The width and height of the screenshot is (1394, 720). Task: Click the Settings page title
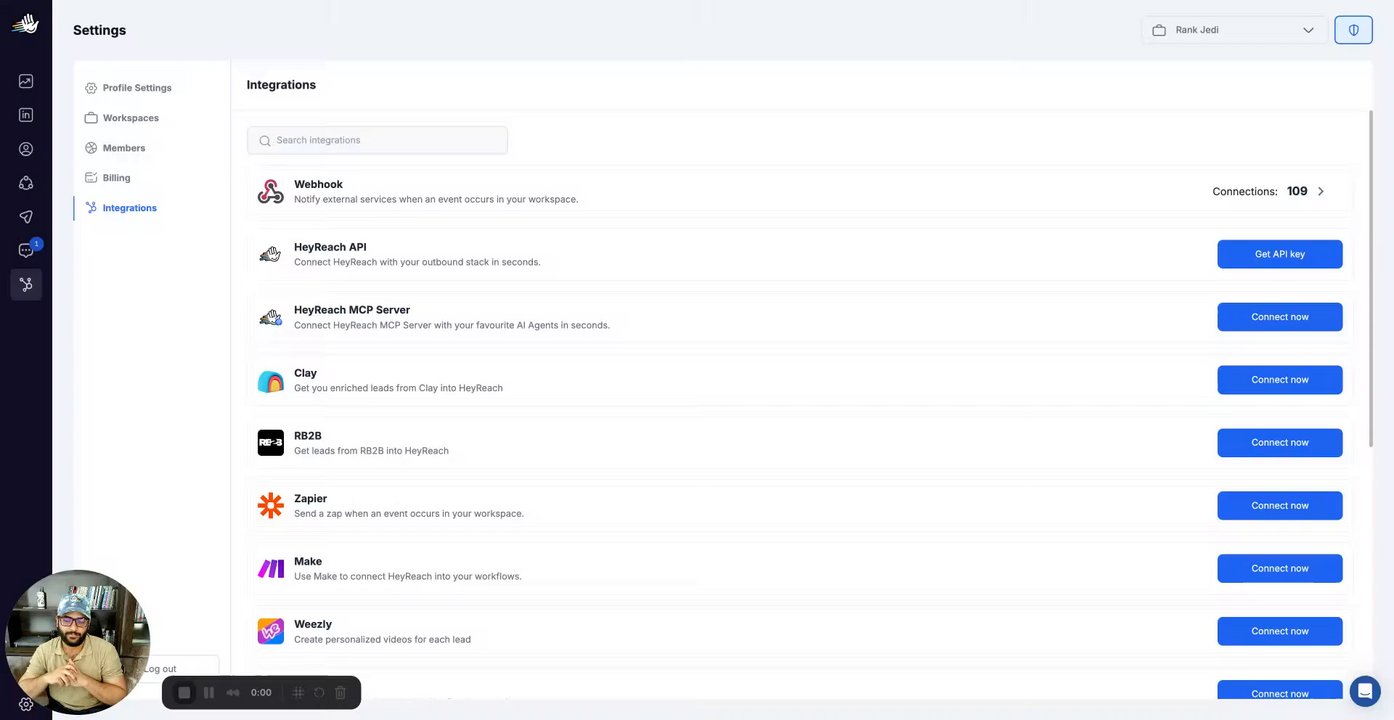coord(99,30)
